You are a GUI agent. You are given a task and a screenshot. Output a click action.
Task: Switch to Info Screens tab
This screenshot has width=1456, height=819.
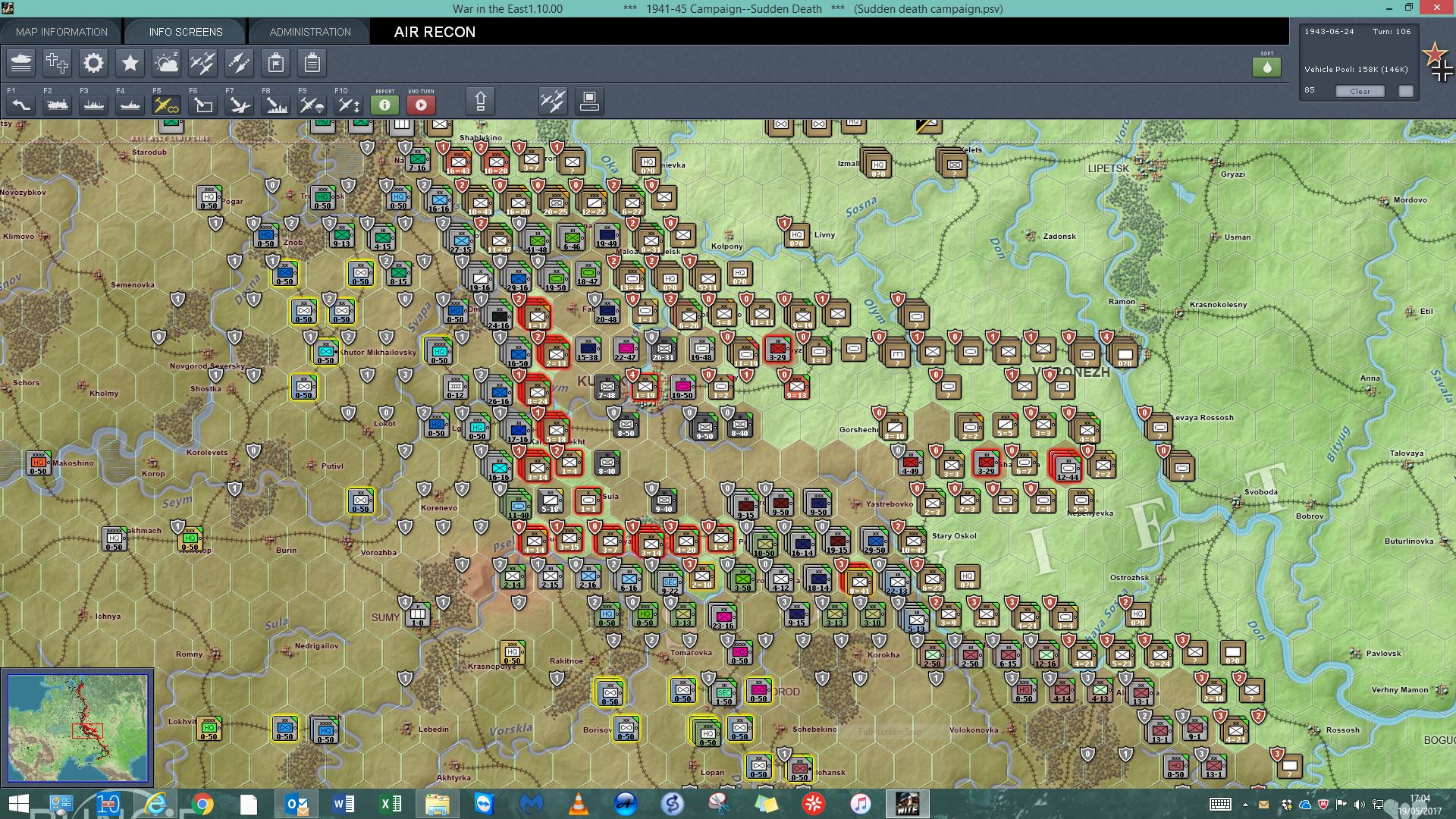point(186,32)
